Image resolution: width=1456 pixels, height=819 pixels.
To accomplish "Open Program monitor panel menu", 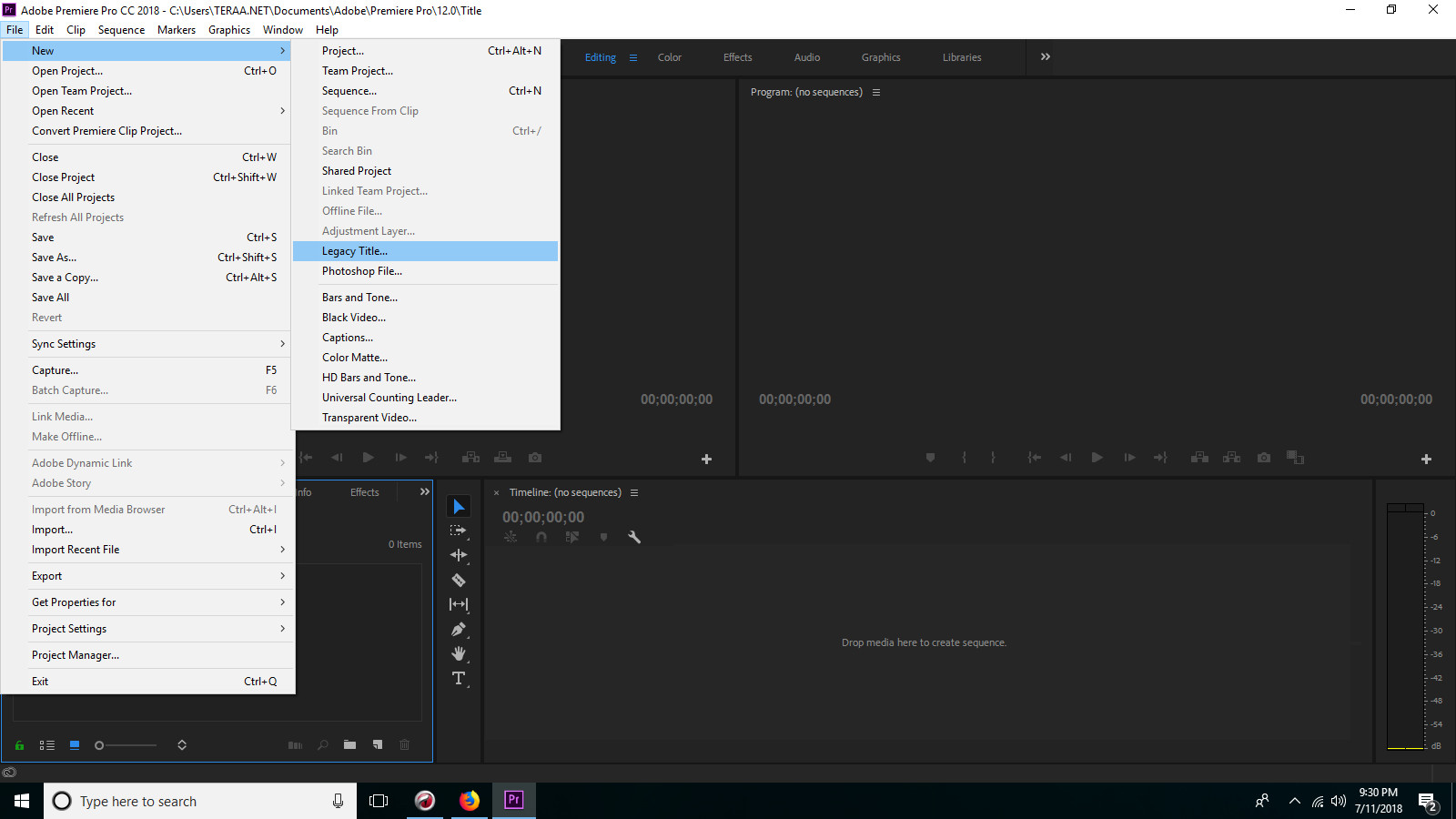I will 876,92.
